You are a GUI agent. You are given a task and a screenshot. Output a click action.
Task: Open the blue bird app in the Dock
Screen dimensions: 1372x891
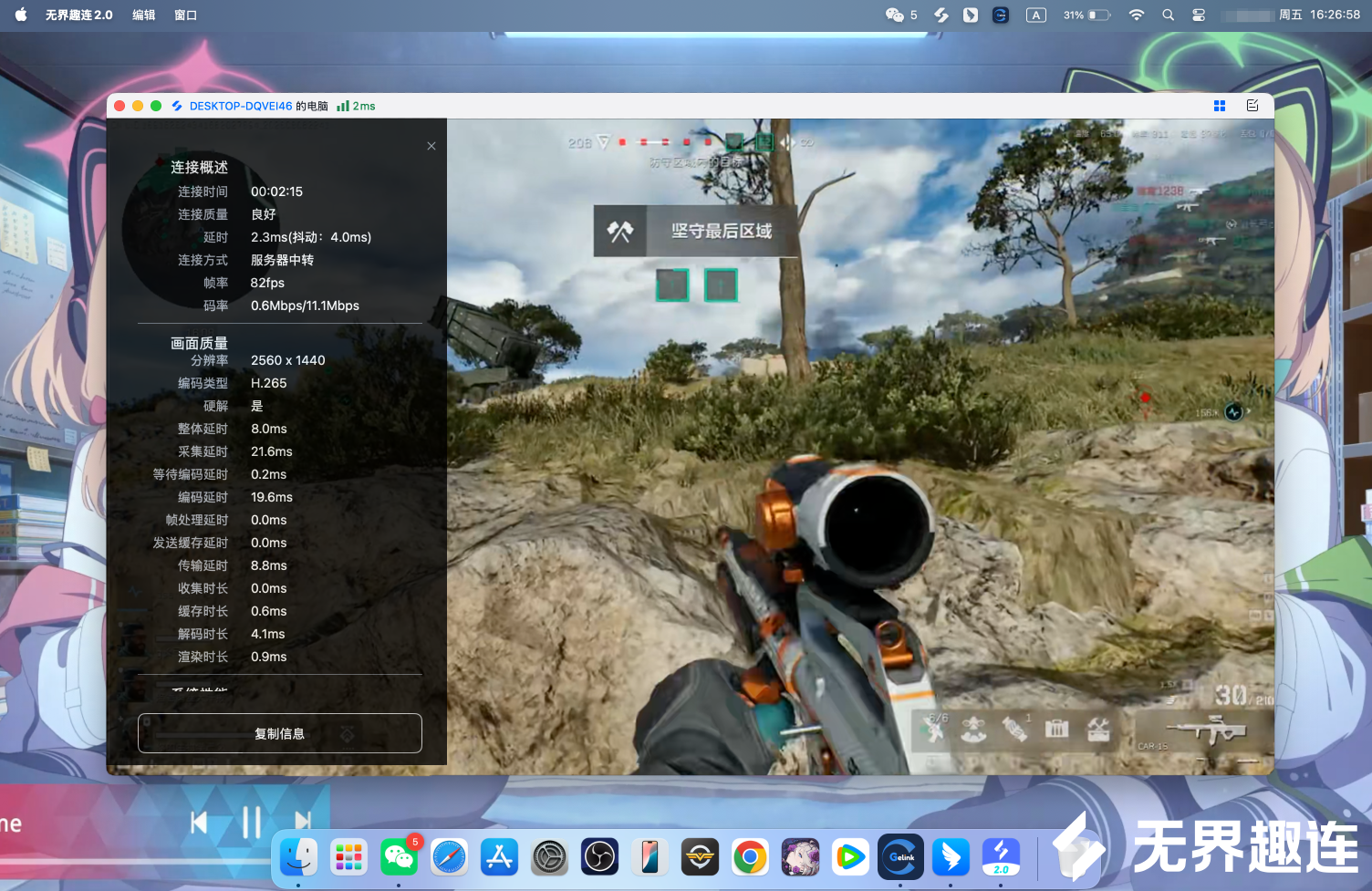pyautogui.click(x=951, y=857)
